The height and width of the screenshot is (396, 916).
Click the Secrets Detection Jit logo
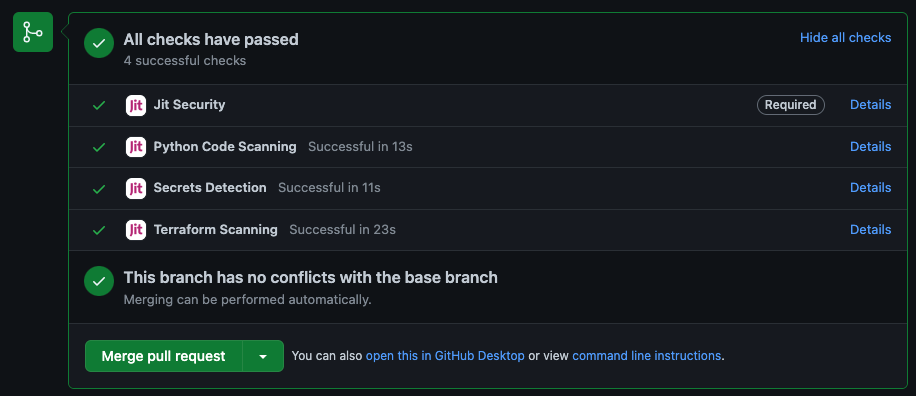[x=136, y=188]
